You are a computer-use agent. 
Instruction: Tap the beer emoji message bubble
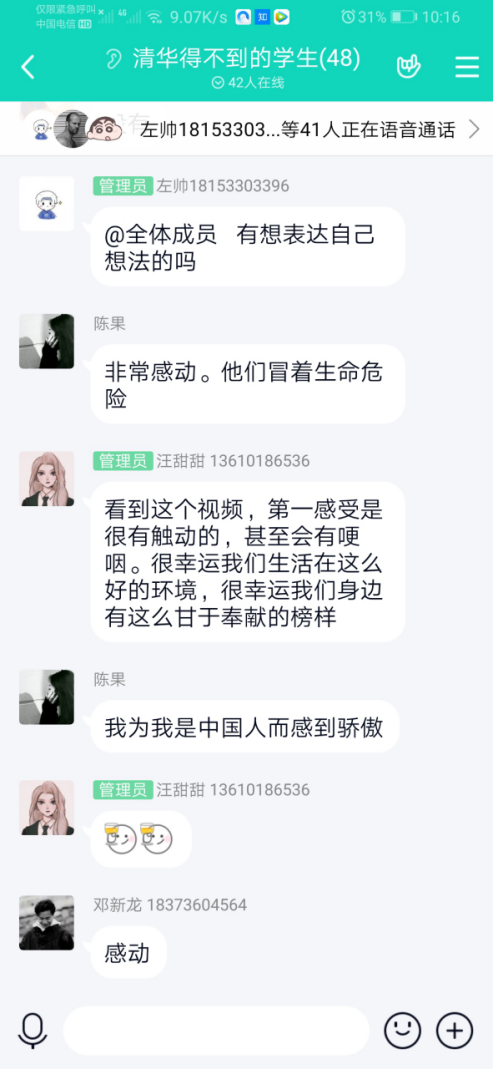coord(141,839)
